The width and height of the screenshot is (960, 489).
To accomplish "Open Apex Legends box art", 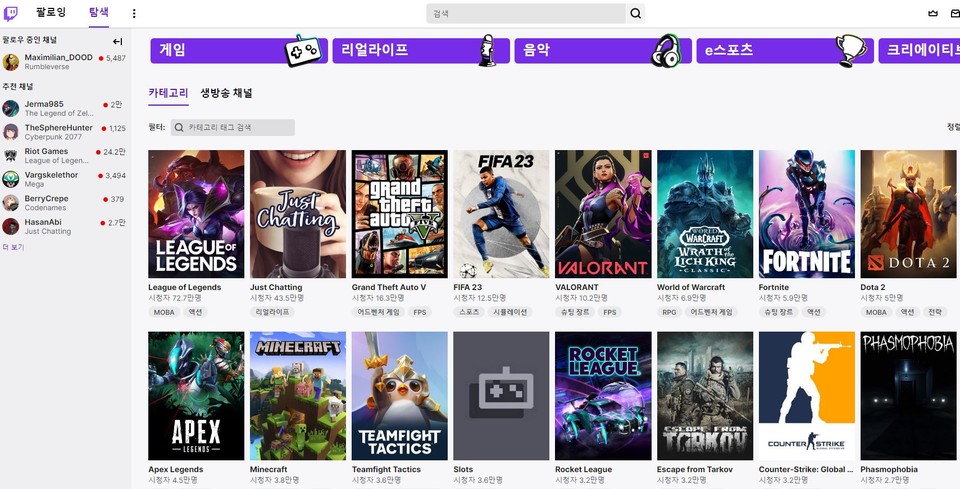I will 196,396.
